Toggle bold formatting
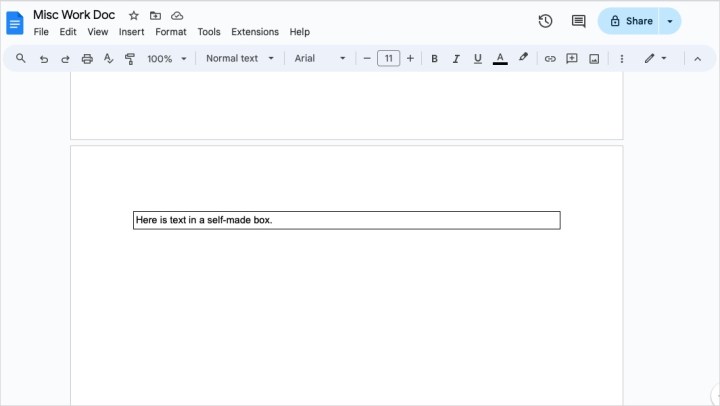Viewport: 720px width, 406px height. (434, 59)
